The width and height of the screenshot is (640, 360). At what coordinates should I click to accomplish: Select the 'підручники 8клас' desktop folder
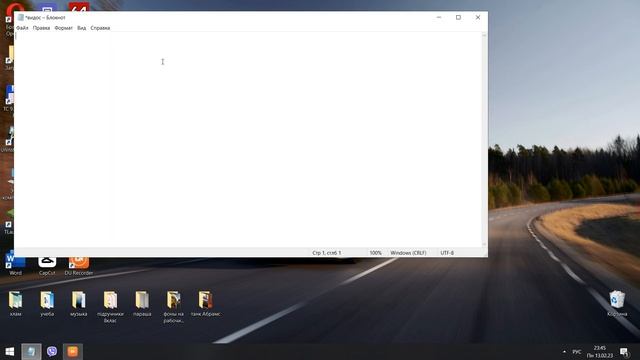click(110, 307)
